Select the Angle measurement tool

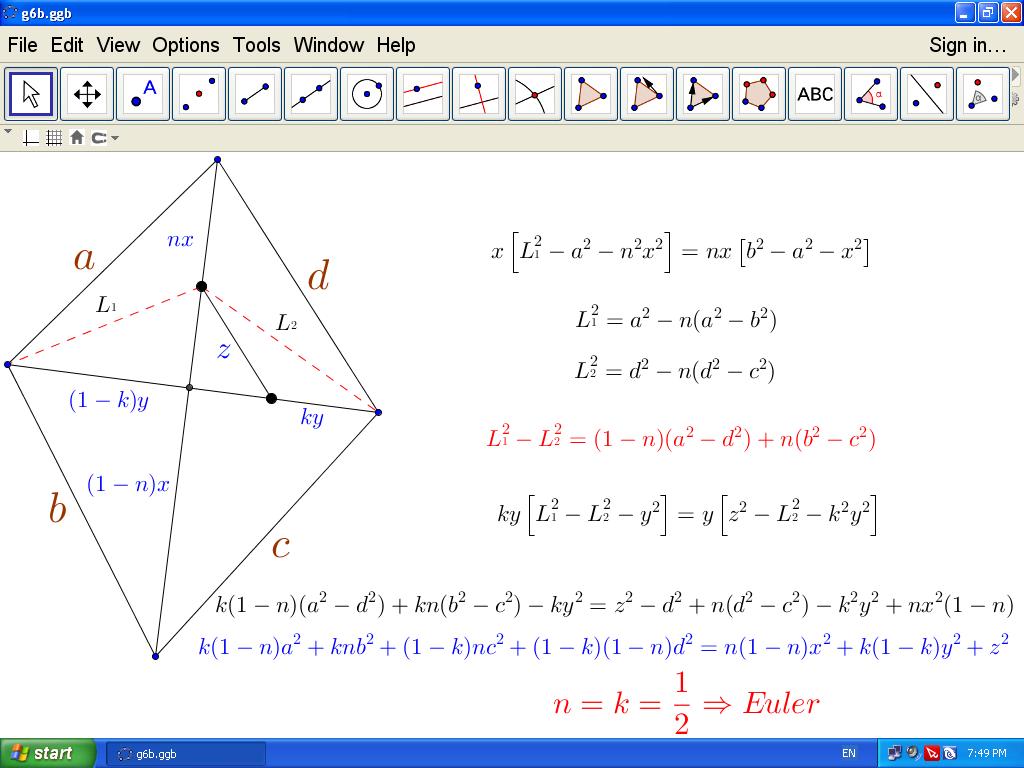[x=871, y=94]
